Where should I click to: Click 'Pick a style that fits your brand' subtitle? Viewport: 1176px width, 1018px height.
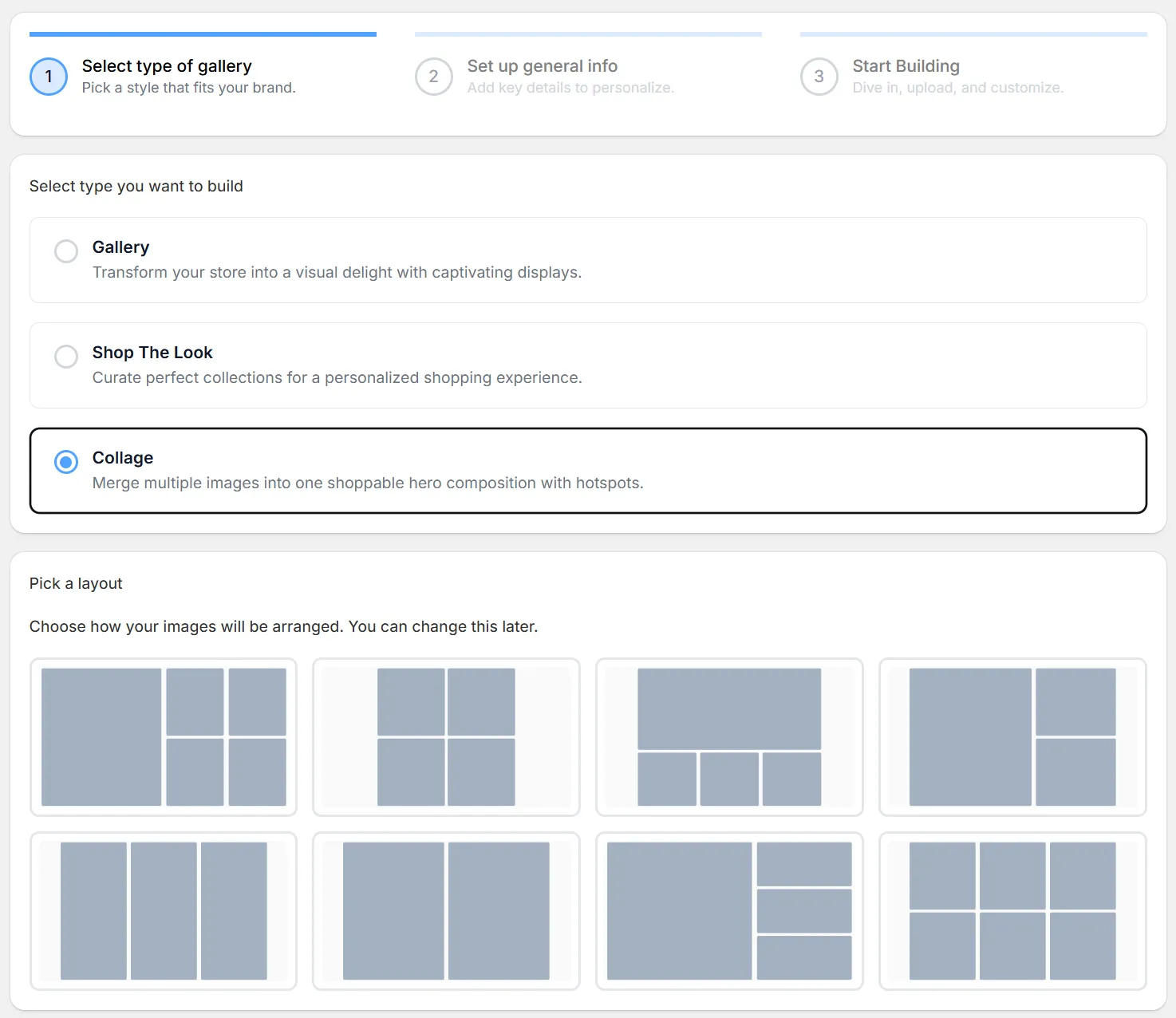(x=189, y=88)
